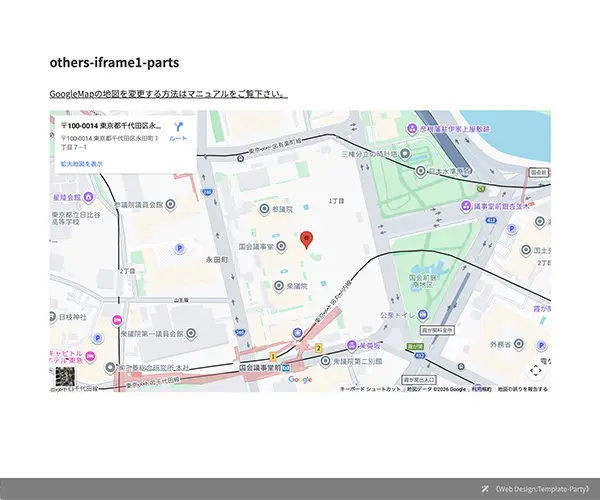600x500 pixels.
Task: Click the 利用規約 terms link
Action: click(481, 388)
